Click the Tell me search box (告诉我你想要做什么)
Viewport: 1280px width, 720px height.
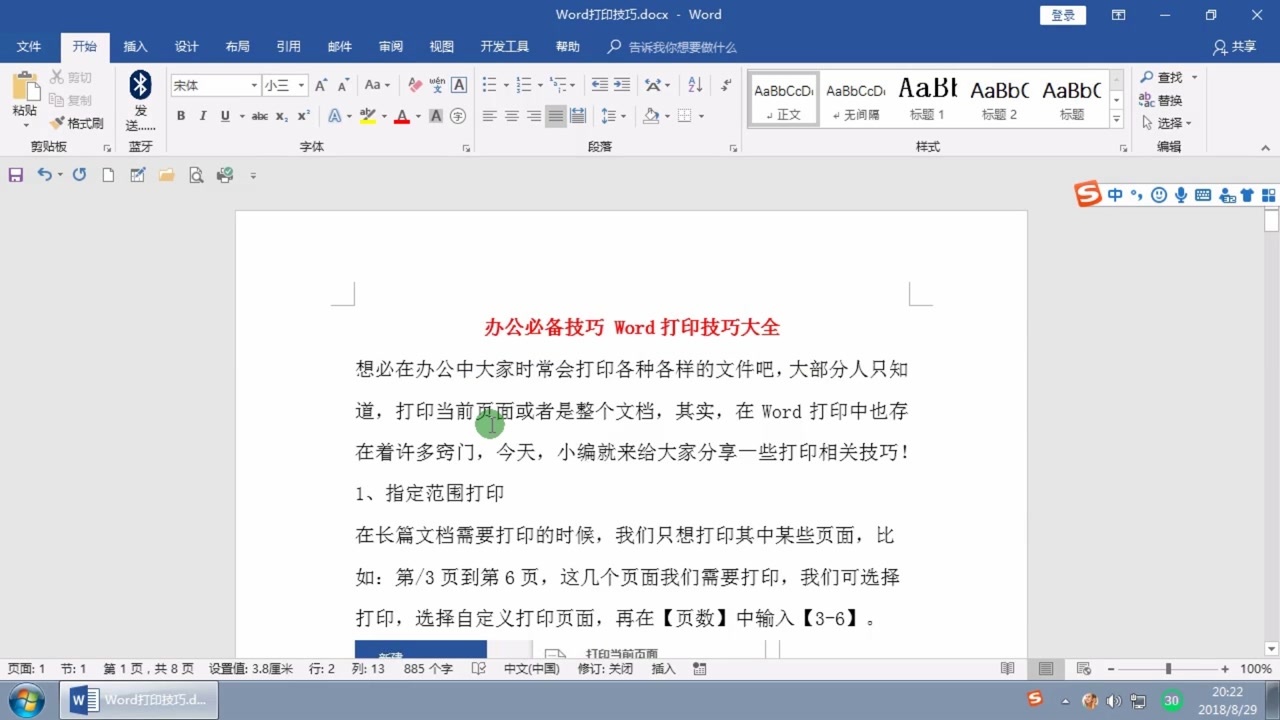682,47
